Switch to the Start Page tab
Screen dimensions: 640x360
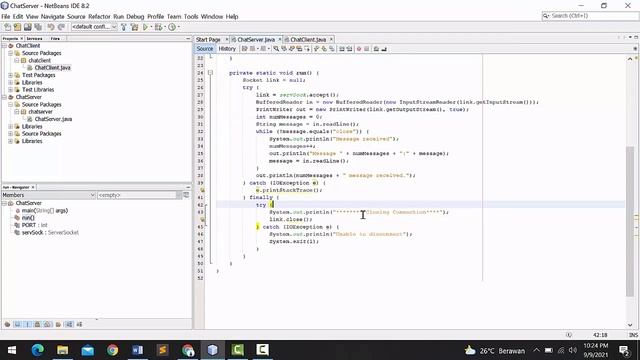pos(208,40)
